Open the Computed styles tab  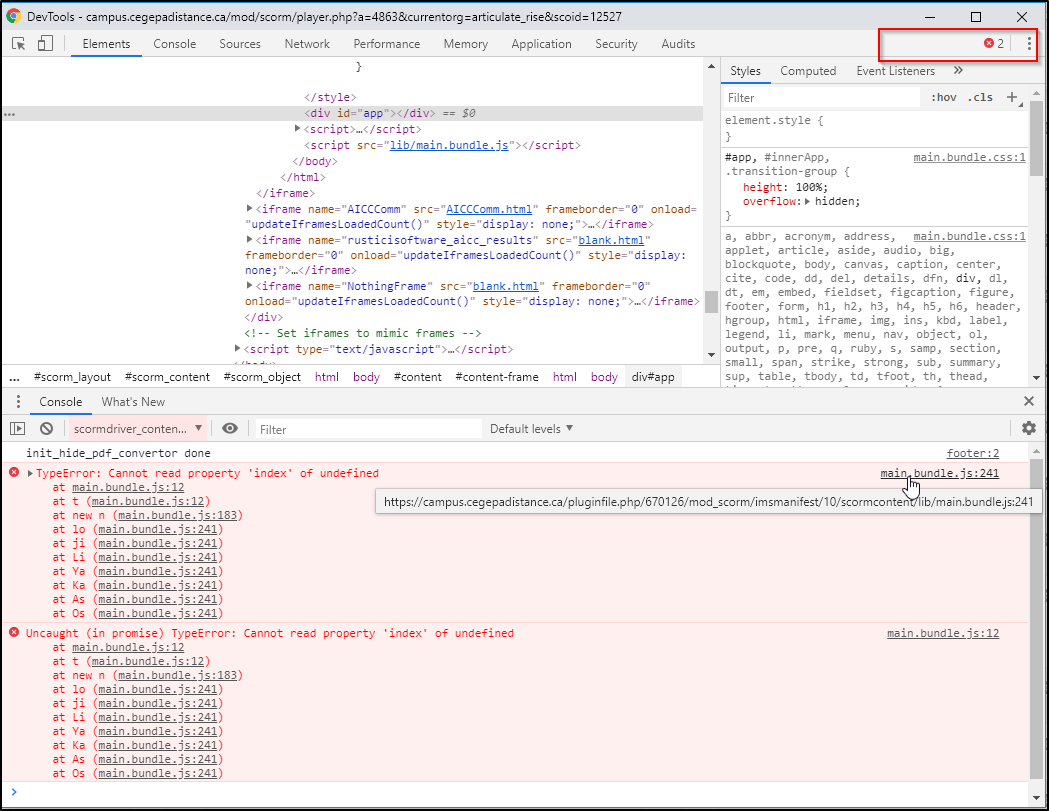pyautogui.click(x=808, y=71)
